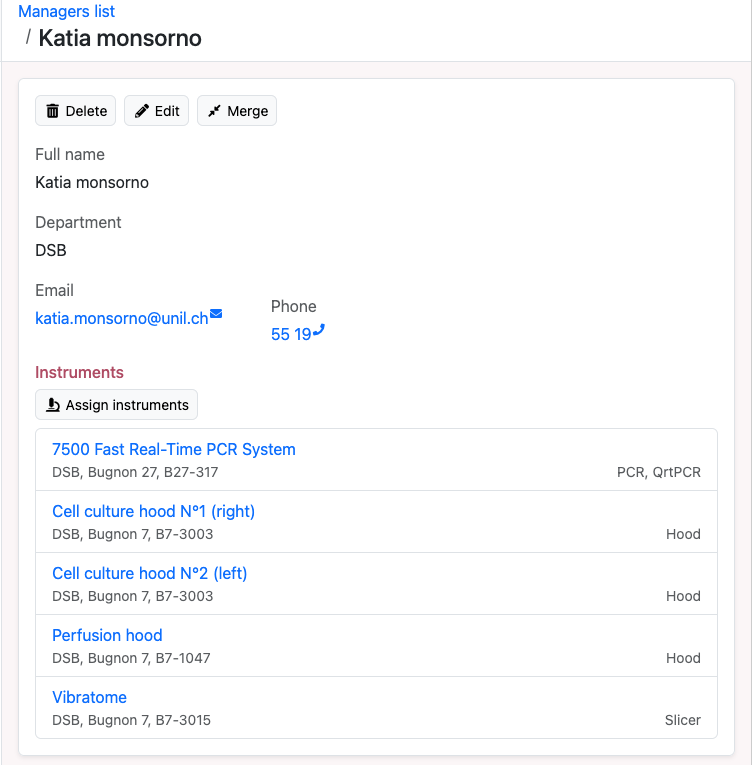Delete this manager
The image size is (754, 765).
(76, 111)
